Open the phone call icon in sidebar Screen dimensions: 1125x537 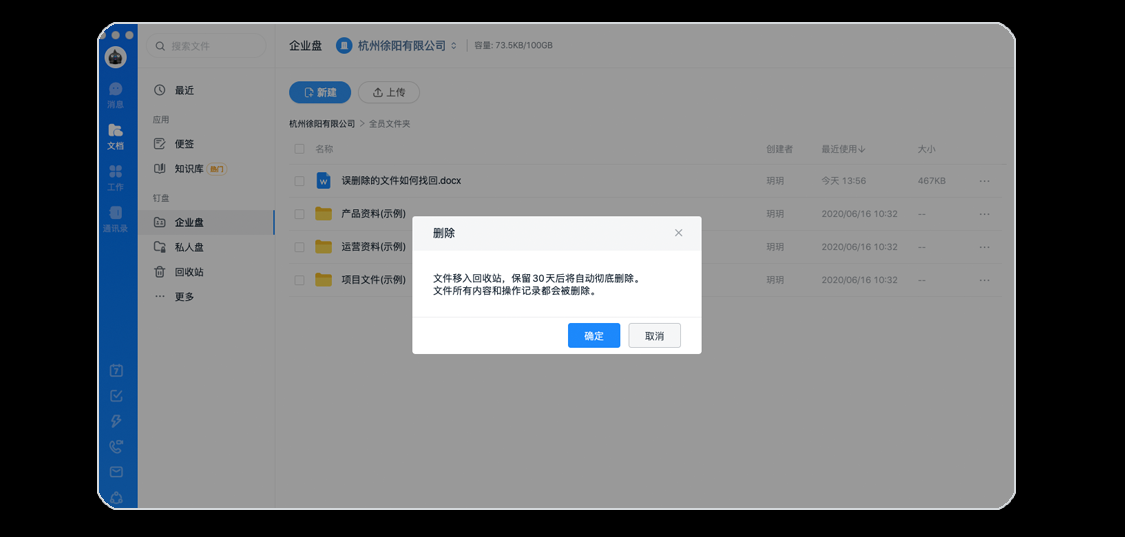point(116,447)
